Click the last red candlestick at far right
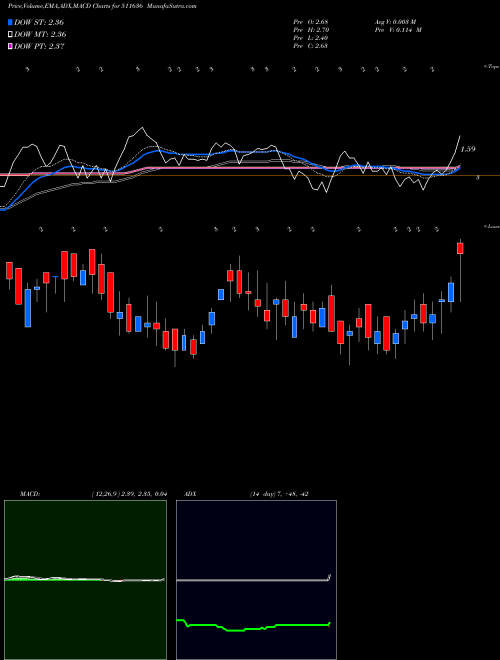The height and width of the screenshot is (660, 500). (460, 248)
